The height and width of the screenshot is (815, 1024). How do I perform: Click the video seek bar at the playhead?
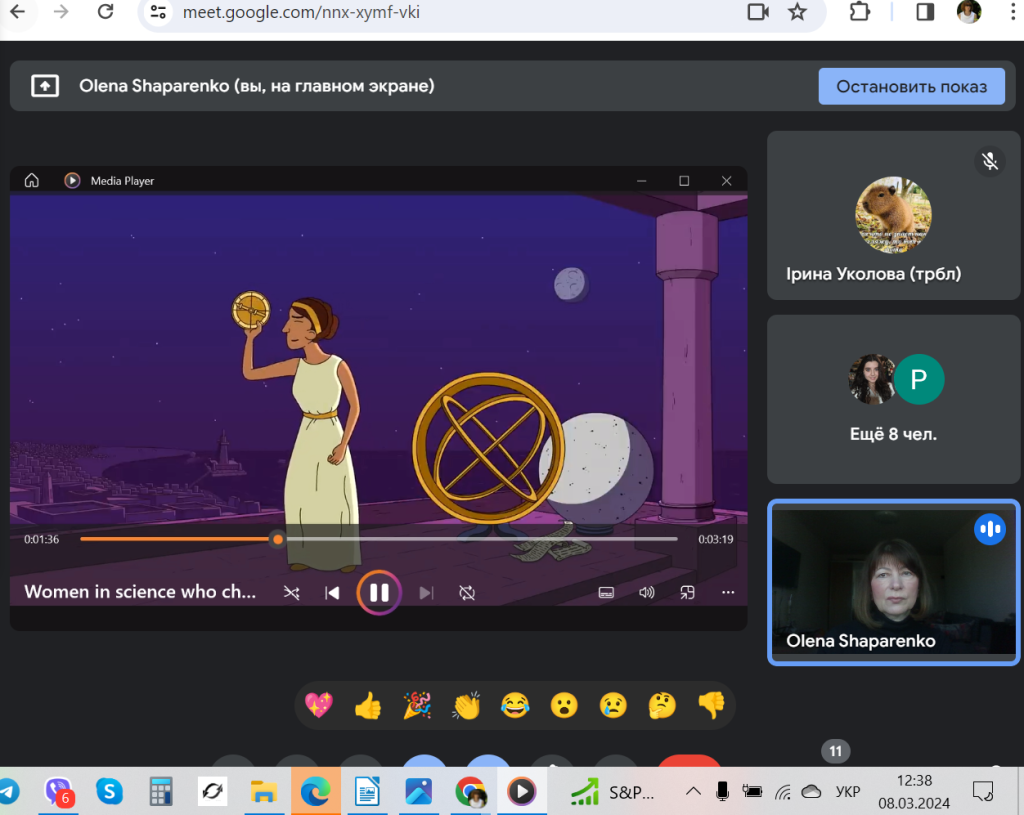[278, 539]
